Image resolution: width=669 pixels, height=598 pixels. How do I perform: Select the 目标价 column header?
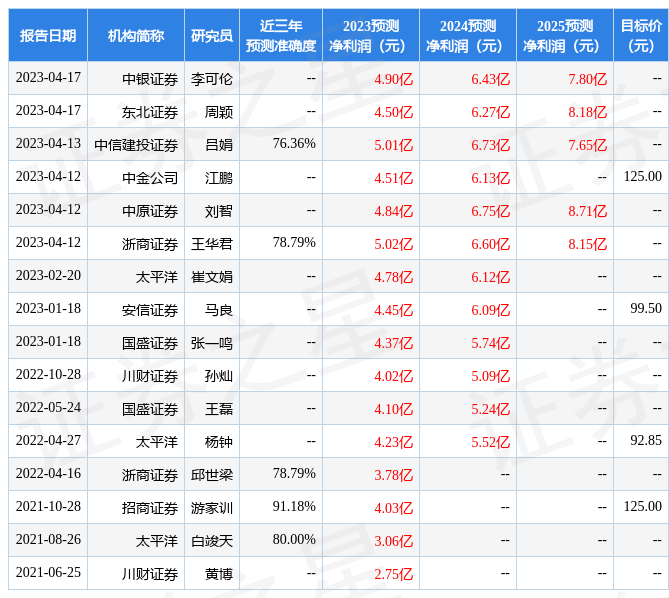coord(640,35)
